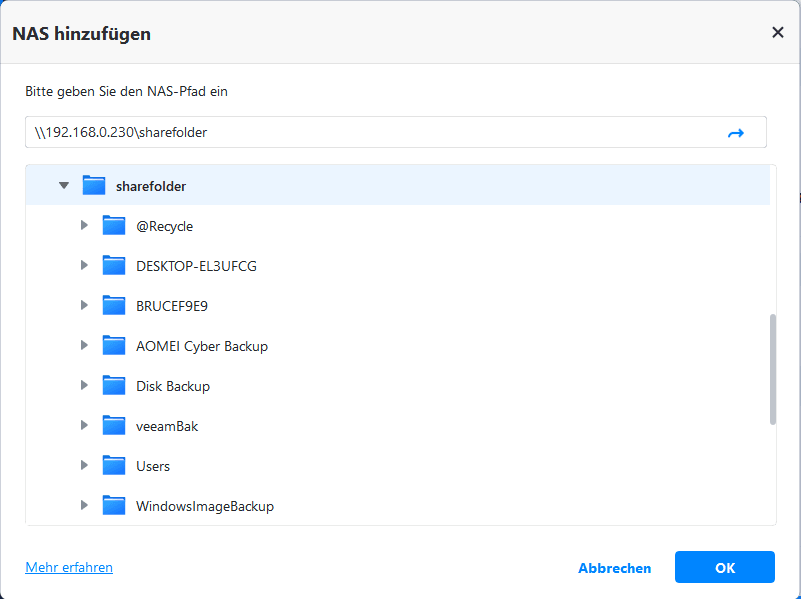The height and width of the screenshot is (599, 801).
Task: Expand the BRUCEF9E9 folder
Action: (84, 306)
